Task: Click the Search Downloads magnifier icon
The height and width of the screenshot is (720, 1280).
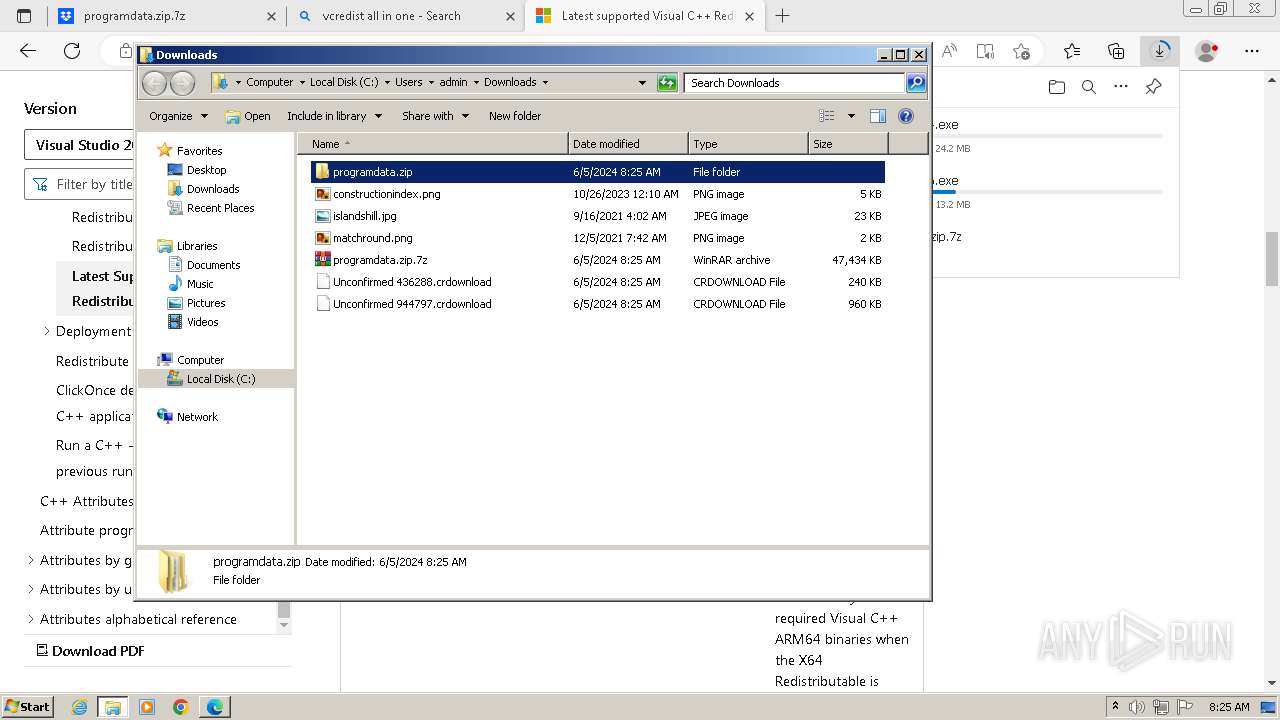Action: point(915,83)
